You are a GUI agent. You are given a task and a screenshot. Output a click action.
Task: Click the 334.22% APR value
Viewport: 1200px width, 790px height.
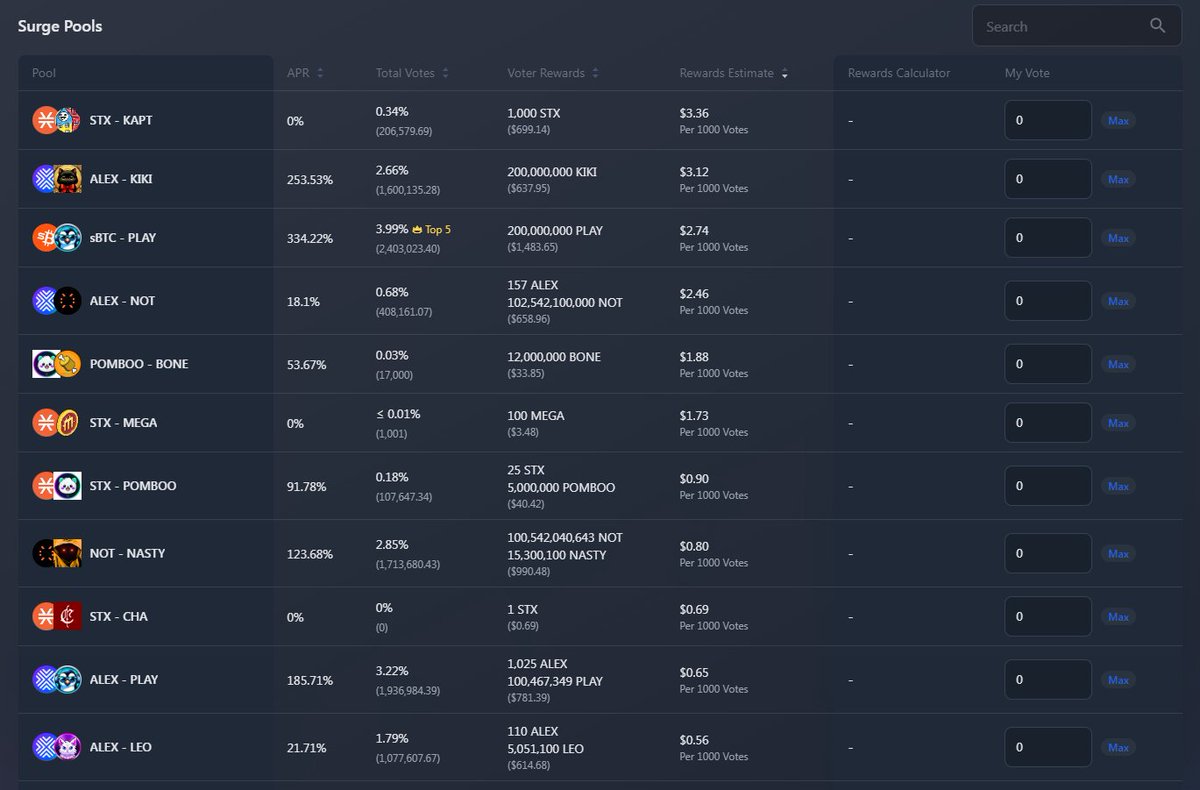point(310,238)
